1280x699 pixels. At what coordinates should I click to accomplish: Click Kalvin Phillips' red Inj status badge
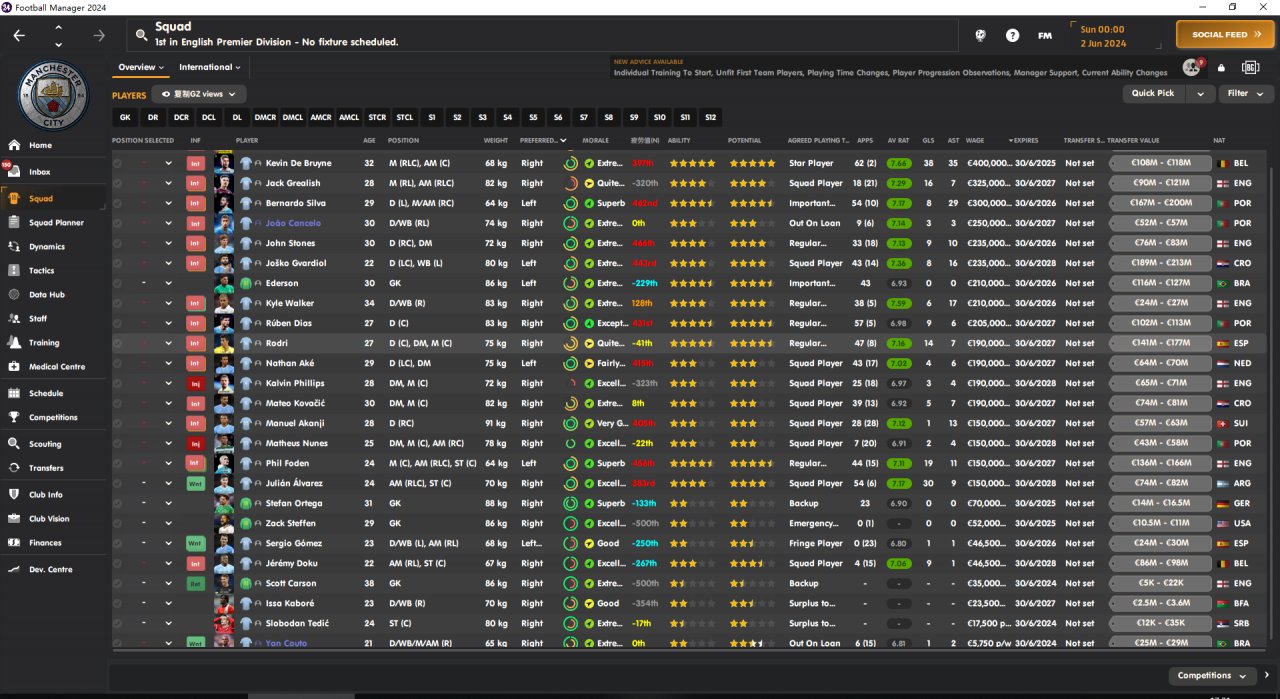196,383
